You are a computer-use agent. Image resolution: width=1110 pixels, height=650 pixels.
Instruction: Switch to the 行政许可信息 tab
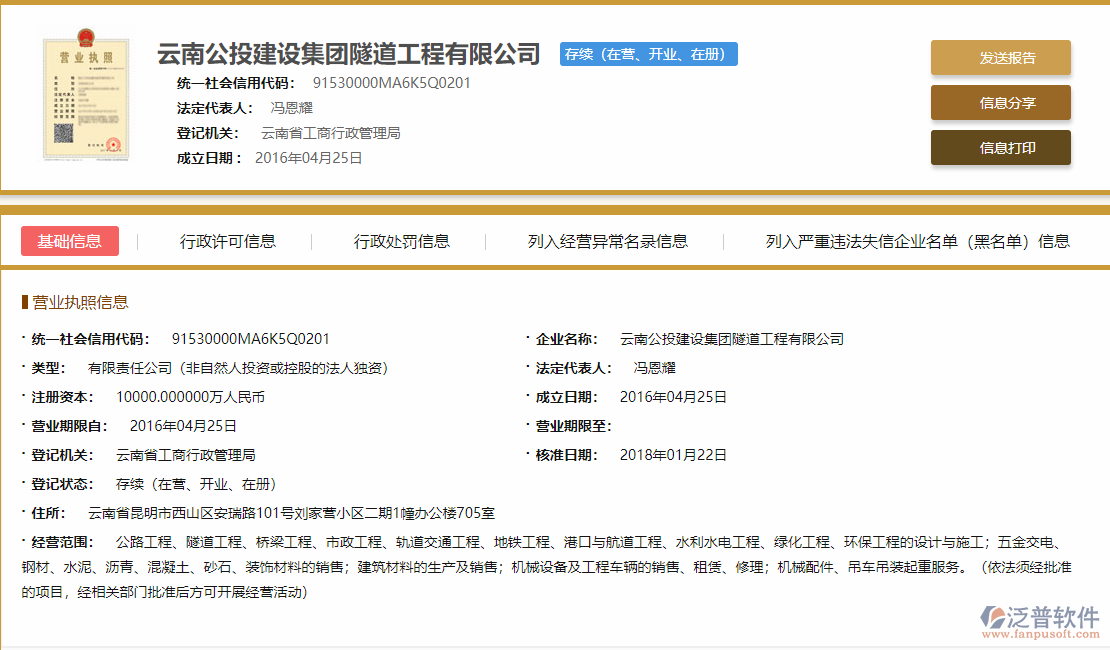229,241
